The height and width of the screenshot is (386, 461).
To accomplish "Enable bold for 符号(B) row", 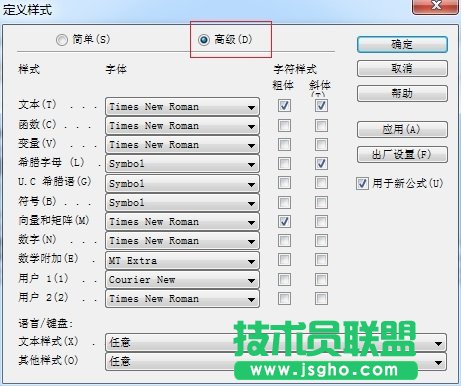I will pyautogui.click(x=284, y=202).
